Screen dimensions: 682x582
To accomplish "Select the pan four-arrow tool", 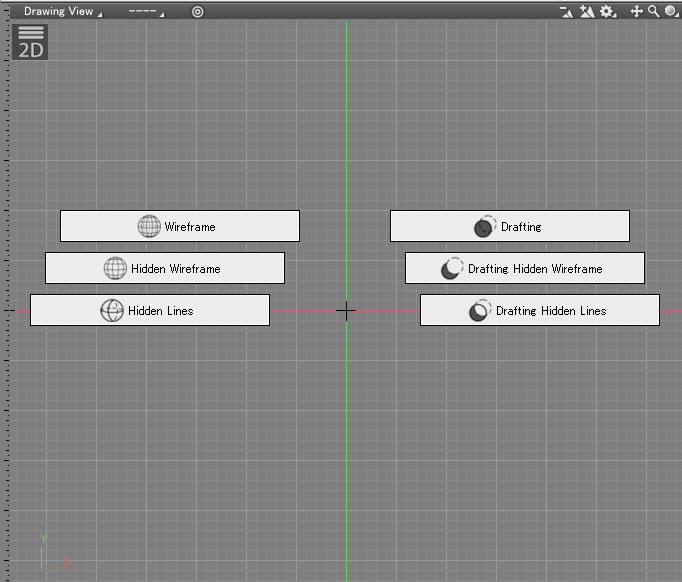I will click(x=637, y=11).
